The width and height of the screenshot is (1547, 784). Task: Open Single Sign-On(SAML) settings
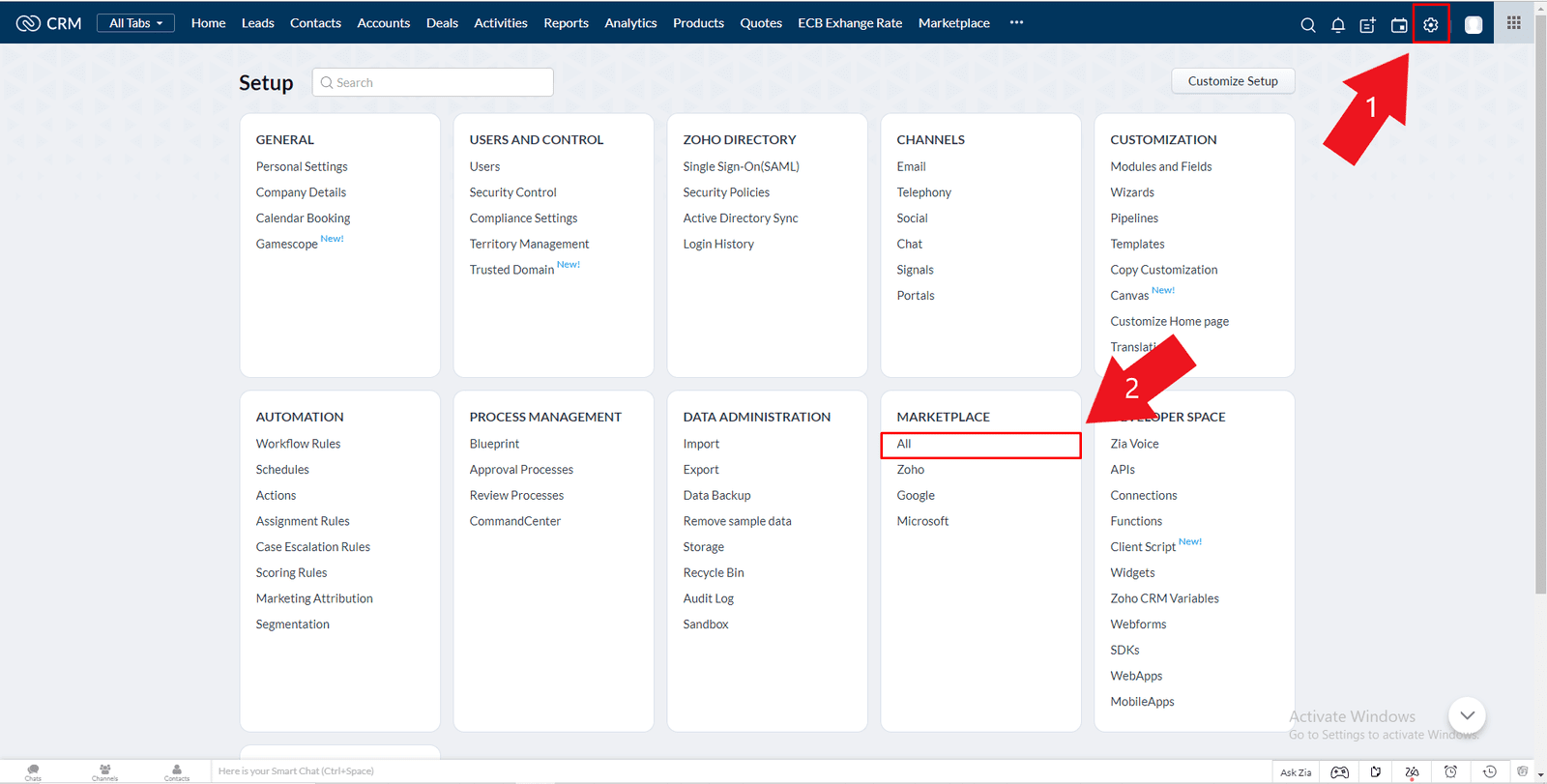(x=741, y=166)
